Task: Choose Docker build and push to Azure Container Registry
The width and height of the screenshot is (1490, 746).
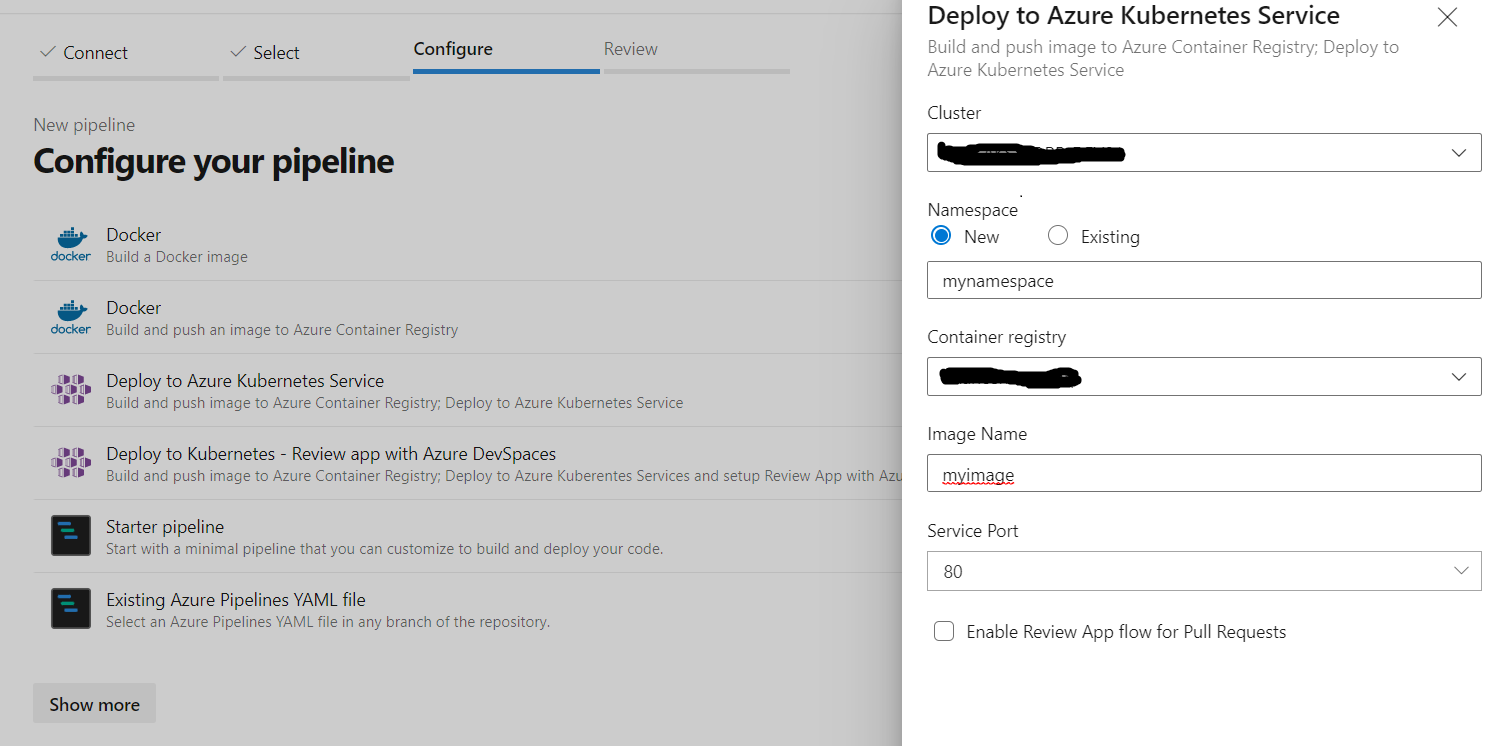Action: click(467, 317)
